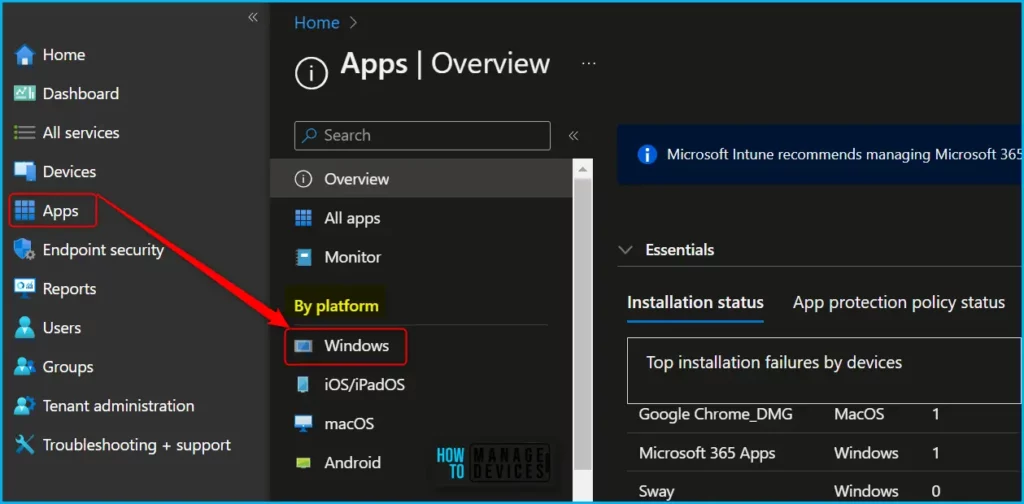The height and width of the screenshot is (504, 1024).
Task: Click into the Search input field
Action: point(422,135)
